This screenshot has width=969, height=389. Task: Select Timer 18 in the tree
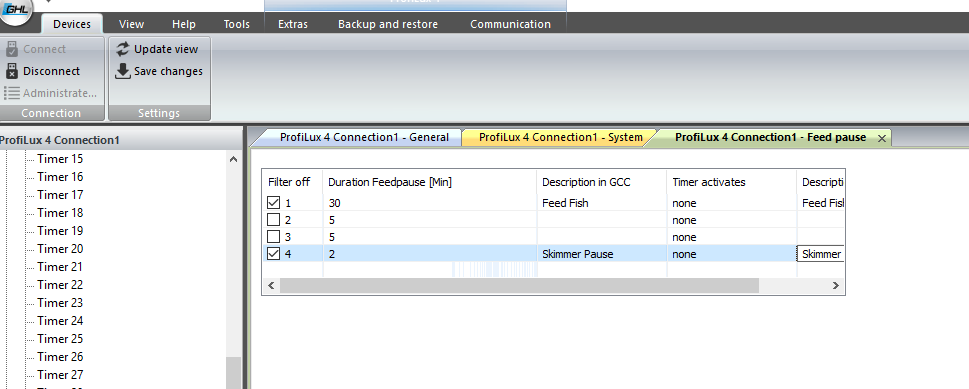pyautogui.click(x=60, y=213)
